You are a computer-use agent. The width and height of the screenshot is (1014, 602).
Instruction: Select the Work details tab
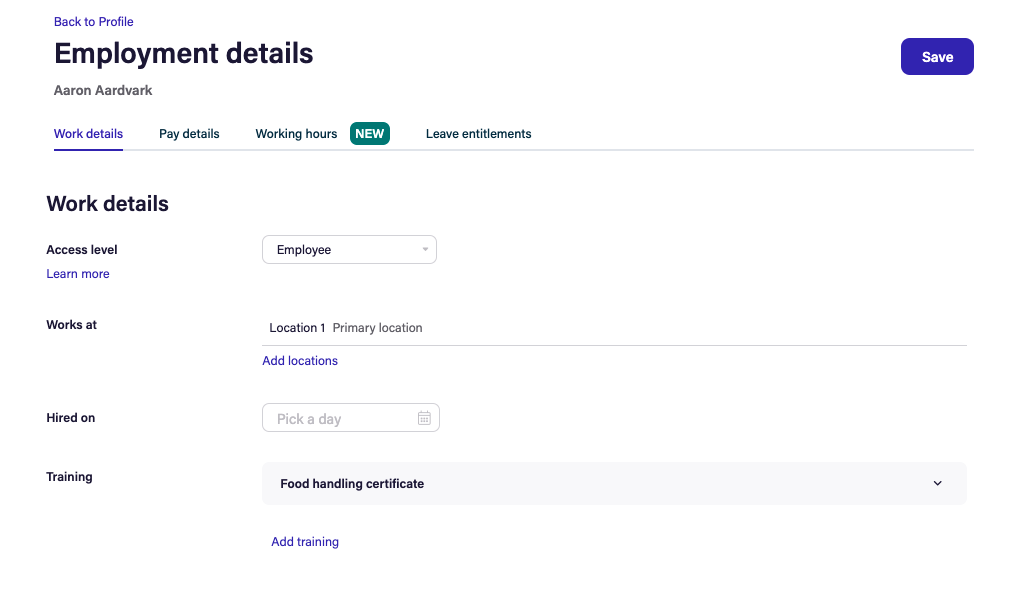click(88, 134)
